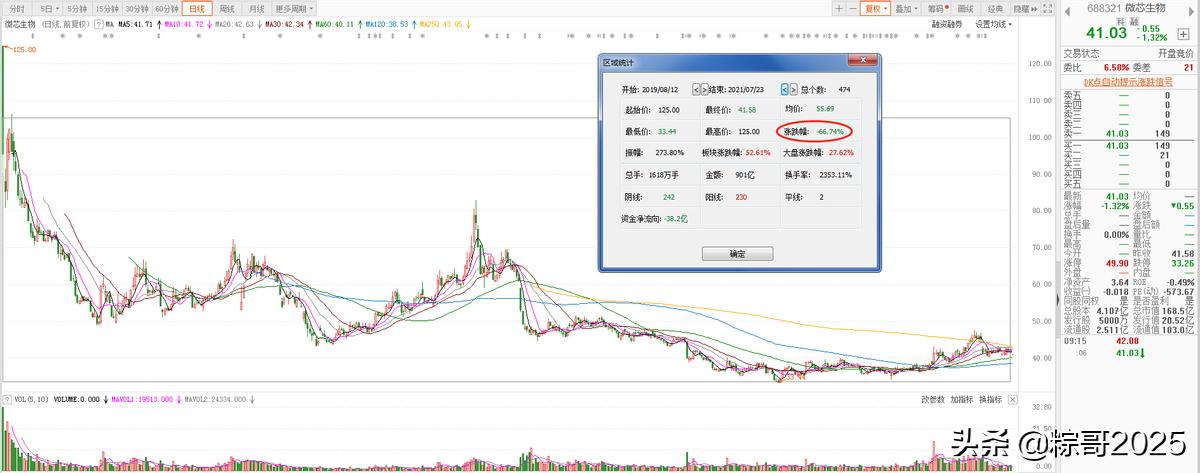This screenshot has width=1200, height=473.
Task: Confirm dialog with 确定 button
Action: point(738,254)
